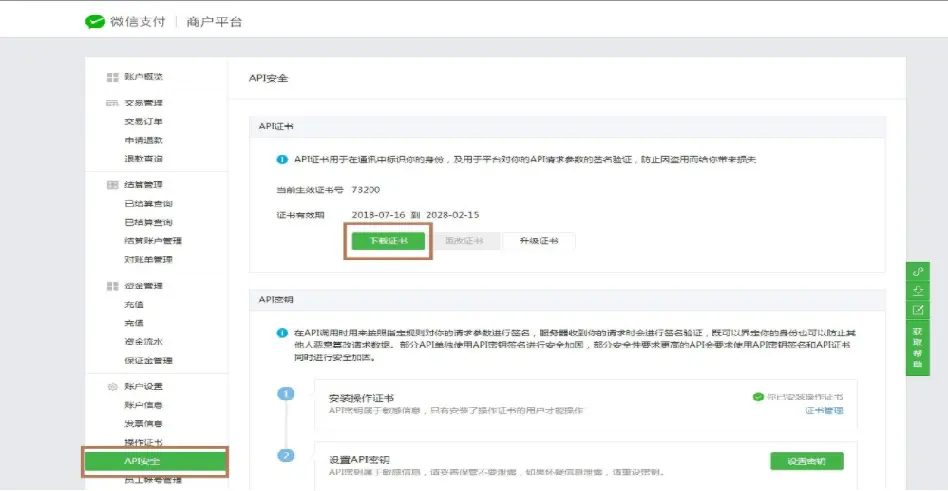Click the 升级证书 button
This screenshot has height=491, width=948.
(538, 241)
